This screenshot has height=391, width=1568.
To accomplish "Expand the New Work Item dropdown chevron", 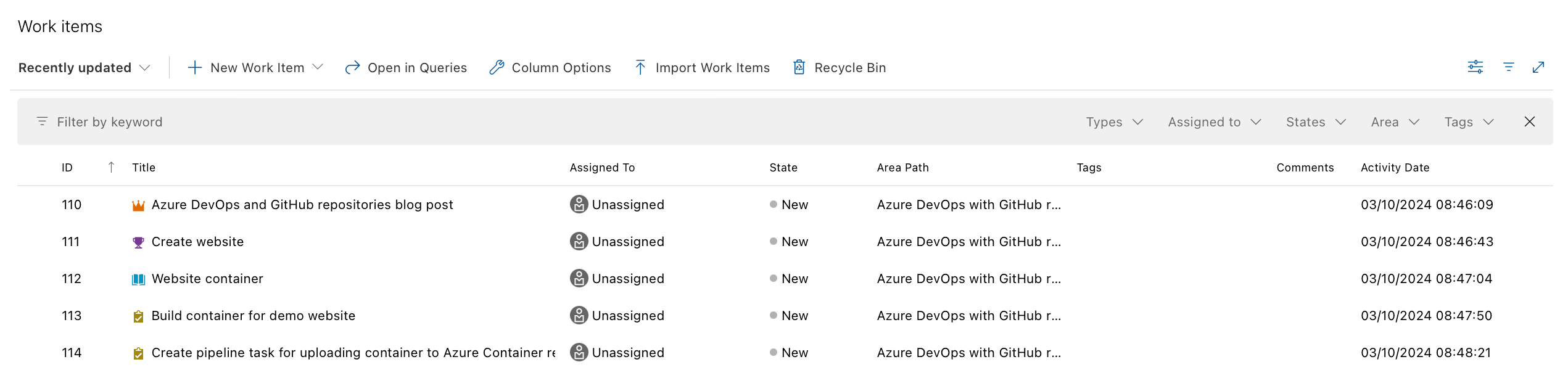I will click(x=318, y=67).
